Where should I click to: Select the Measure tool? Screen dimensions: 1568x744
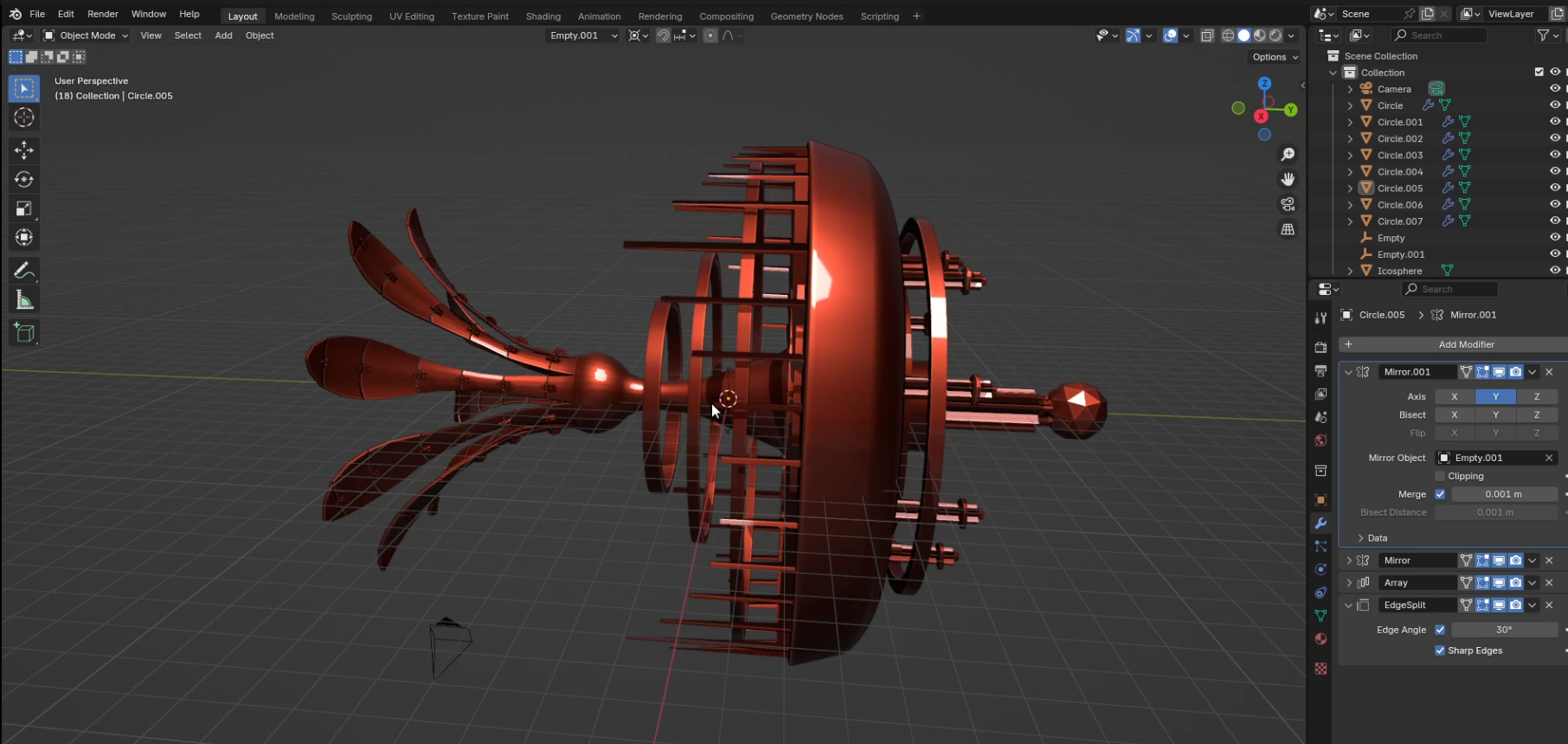(x=23, y=299)
